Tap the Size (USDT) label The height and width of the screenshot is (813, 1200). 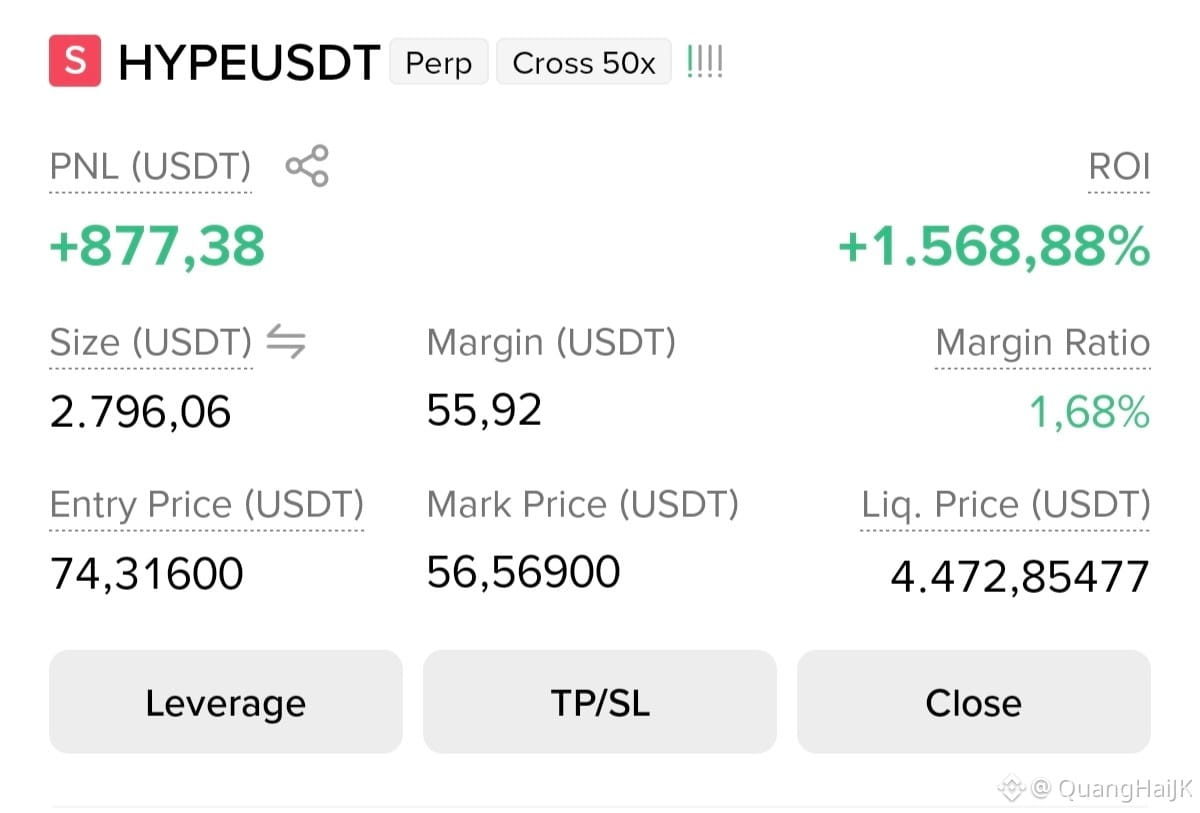click(x=151, y=344)
